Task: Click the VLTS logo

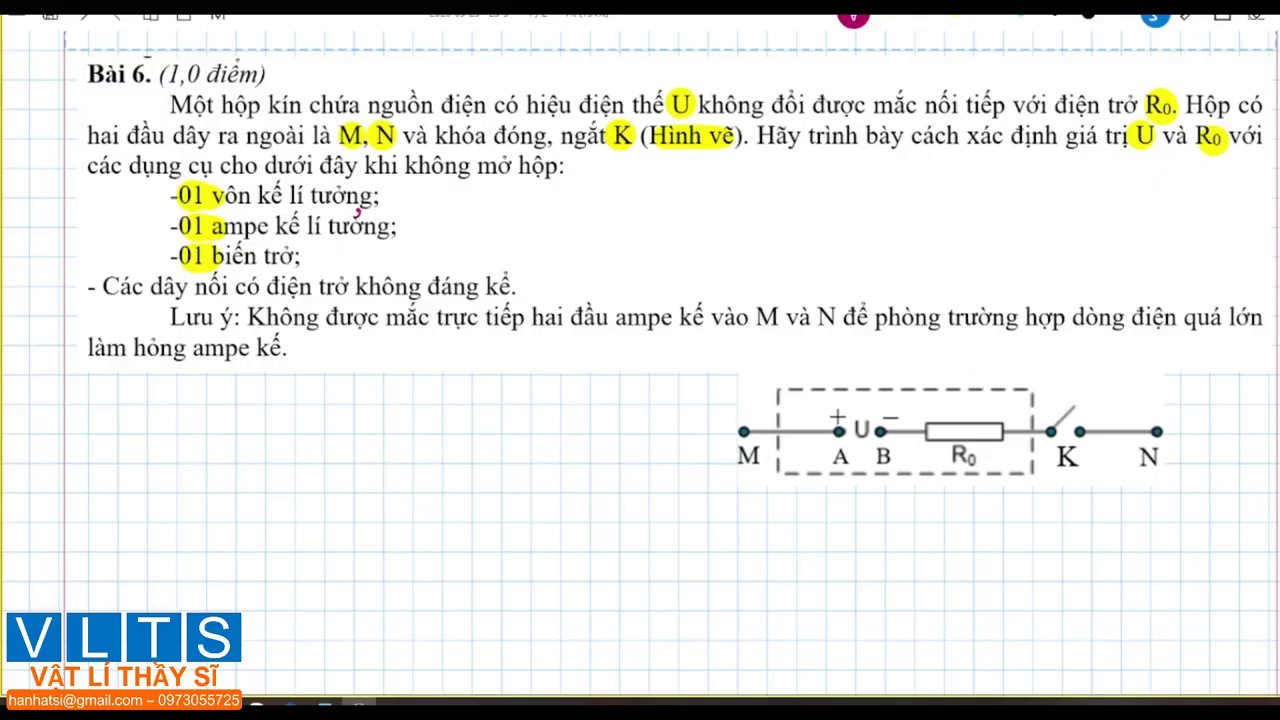Action: tap(123, 638)
